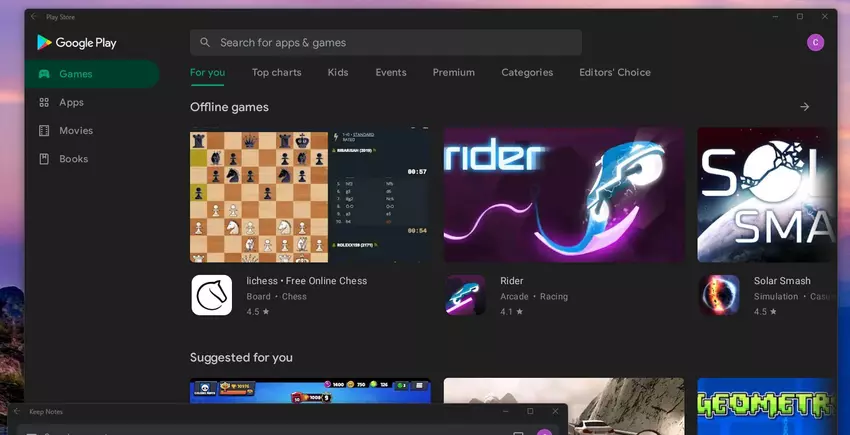This screenshot has width=850, height=435.
Task: Open the Events tab
Action: 391,73
